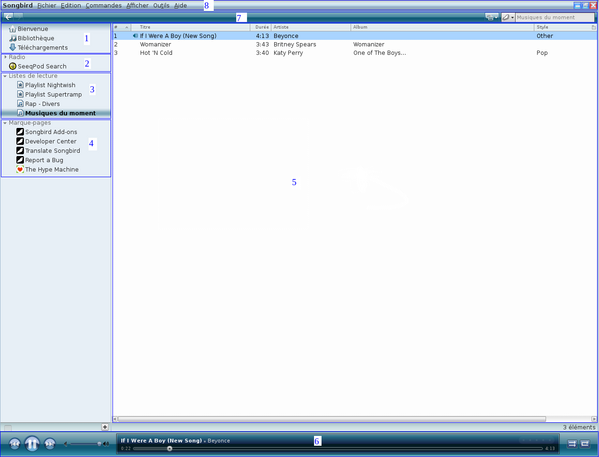The image size is (599, 457).
Task: Open Report a Bug bookmark
Action: [x=40, y=160]
